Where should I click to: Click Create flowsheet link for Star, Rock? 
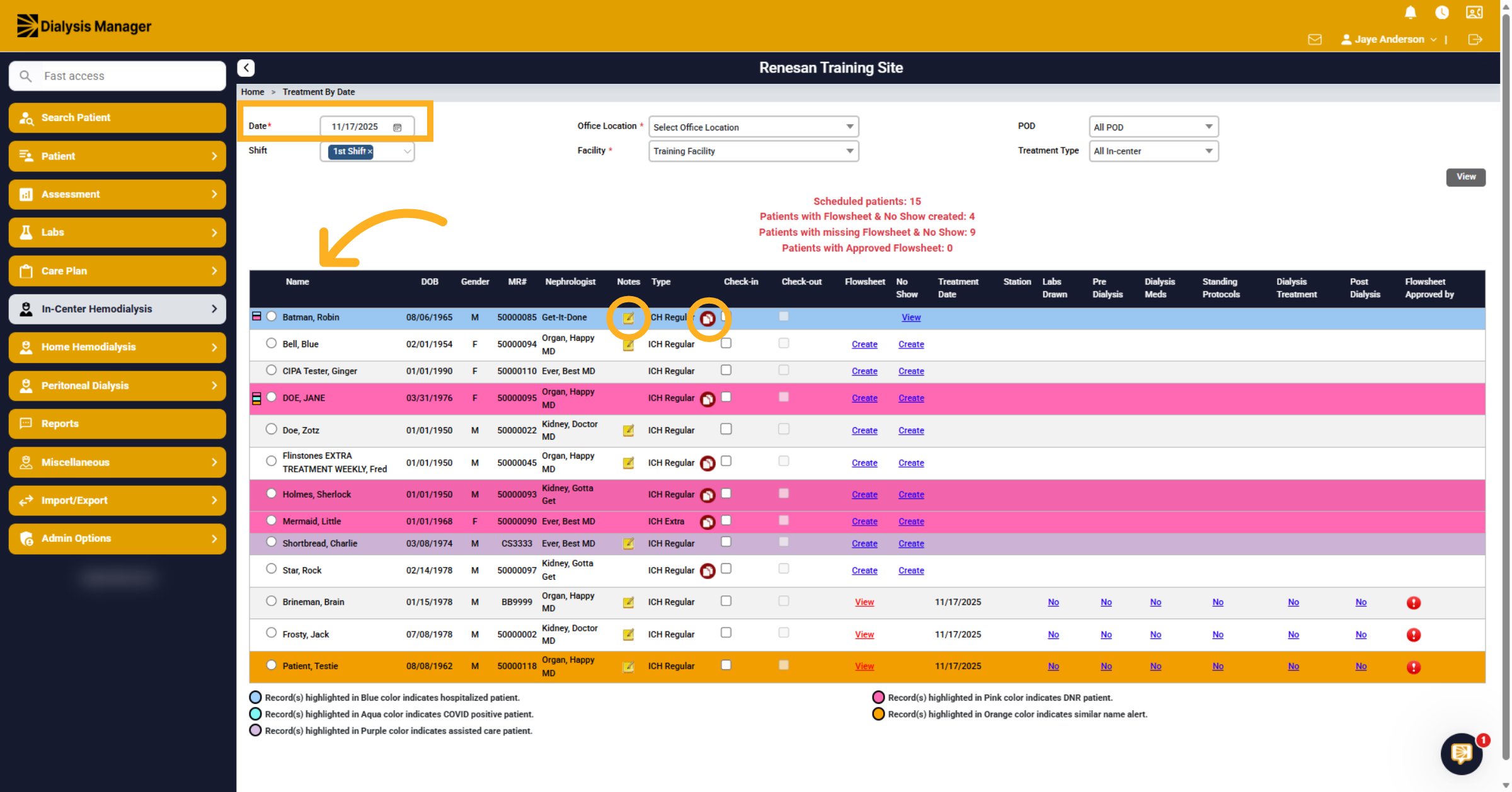pos(864,571)
